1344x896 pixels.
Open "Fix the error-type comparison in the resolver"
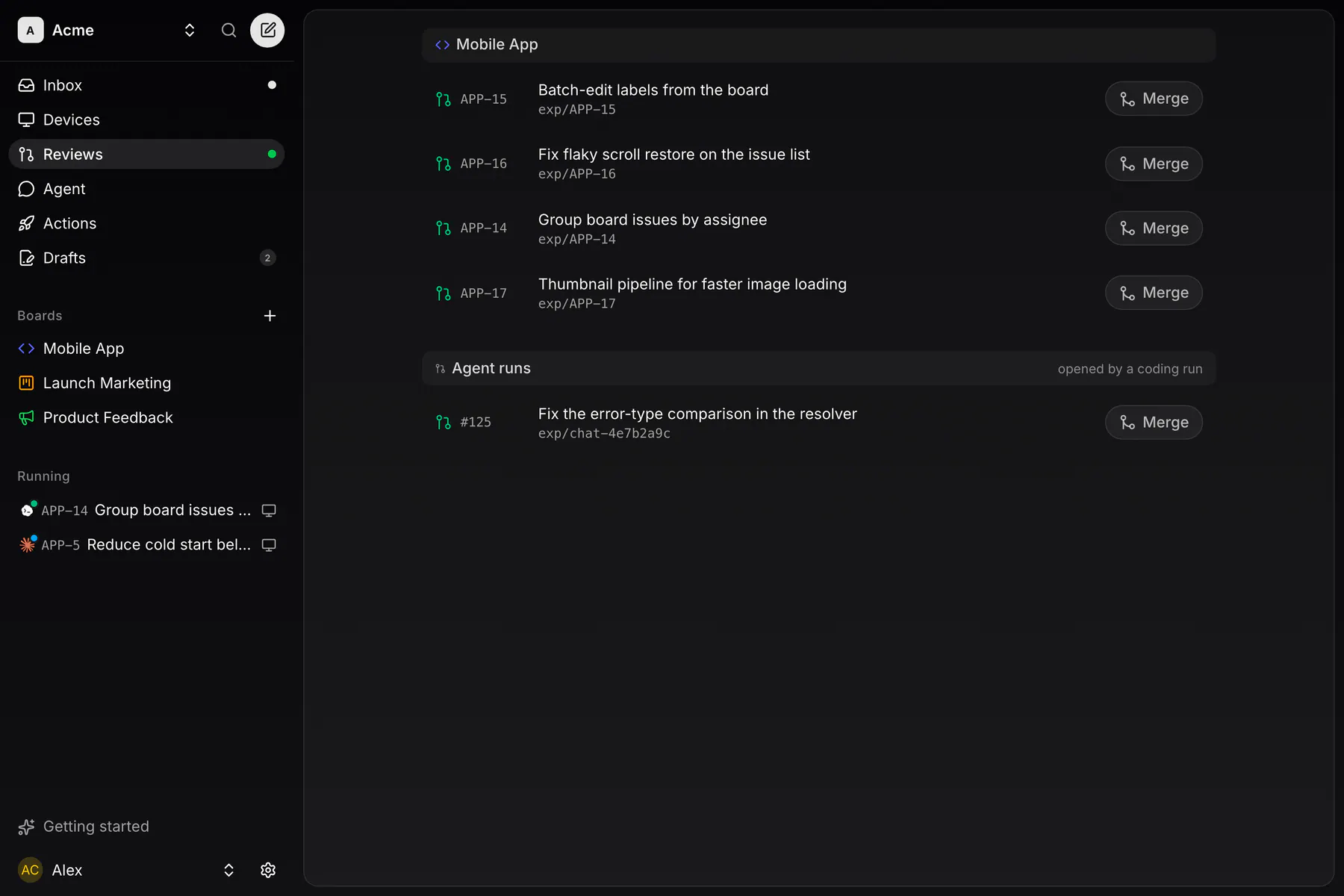tap(697, 414)
